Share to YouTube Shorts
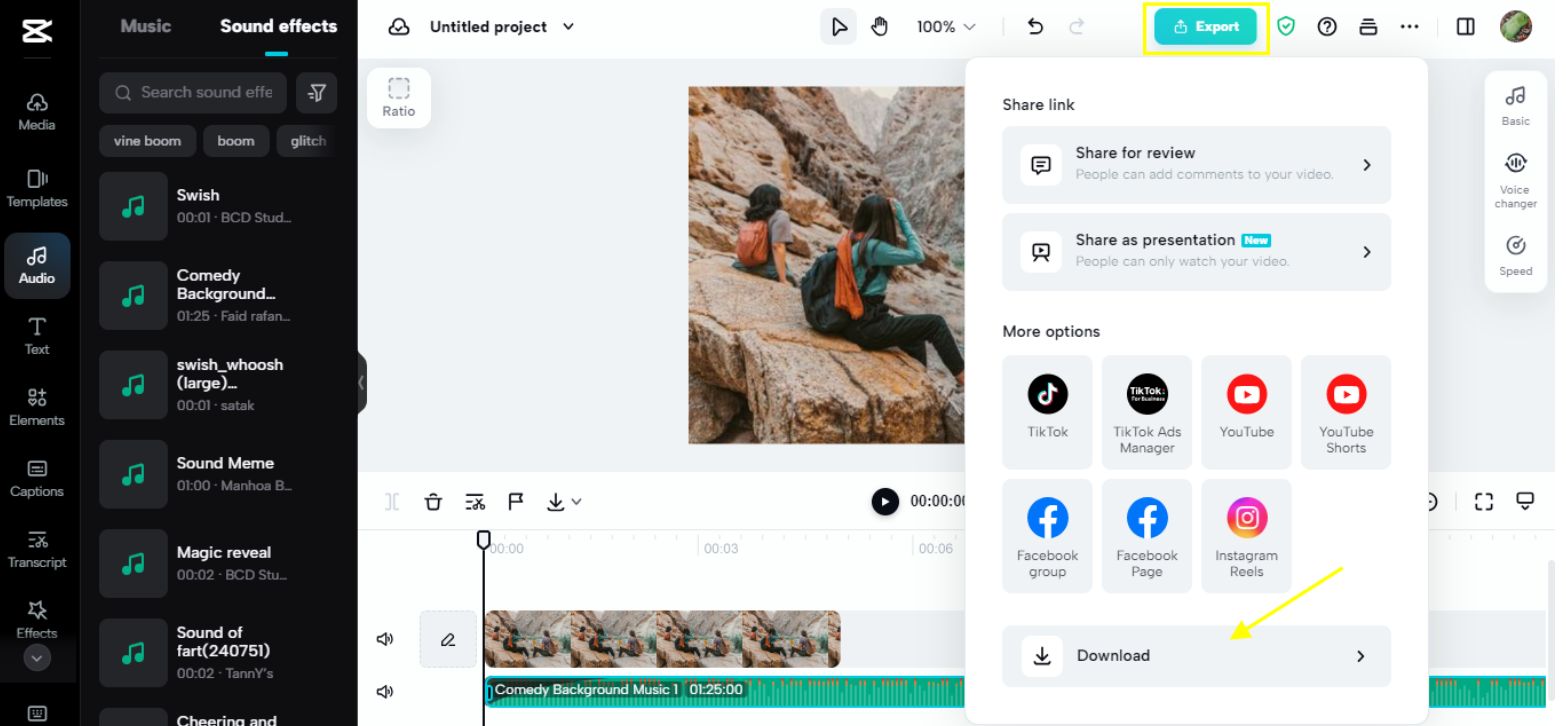The image size is (1566, 726). pos(1346,412)
